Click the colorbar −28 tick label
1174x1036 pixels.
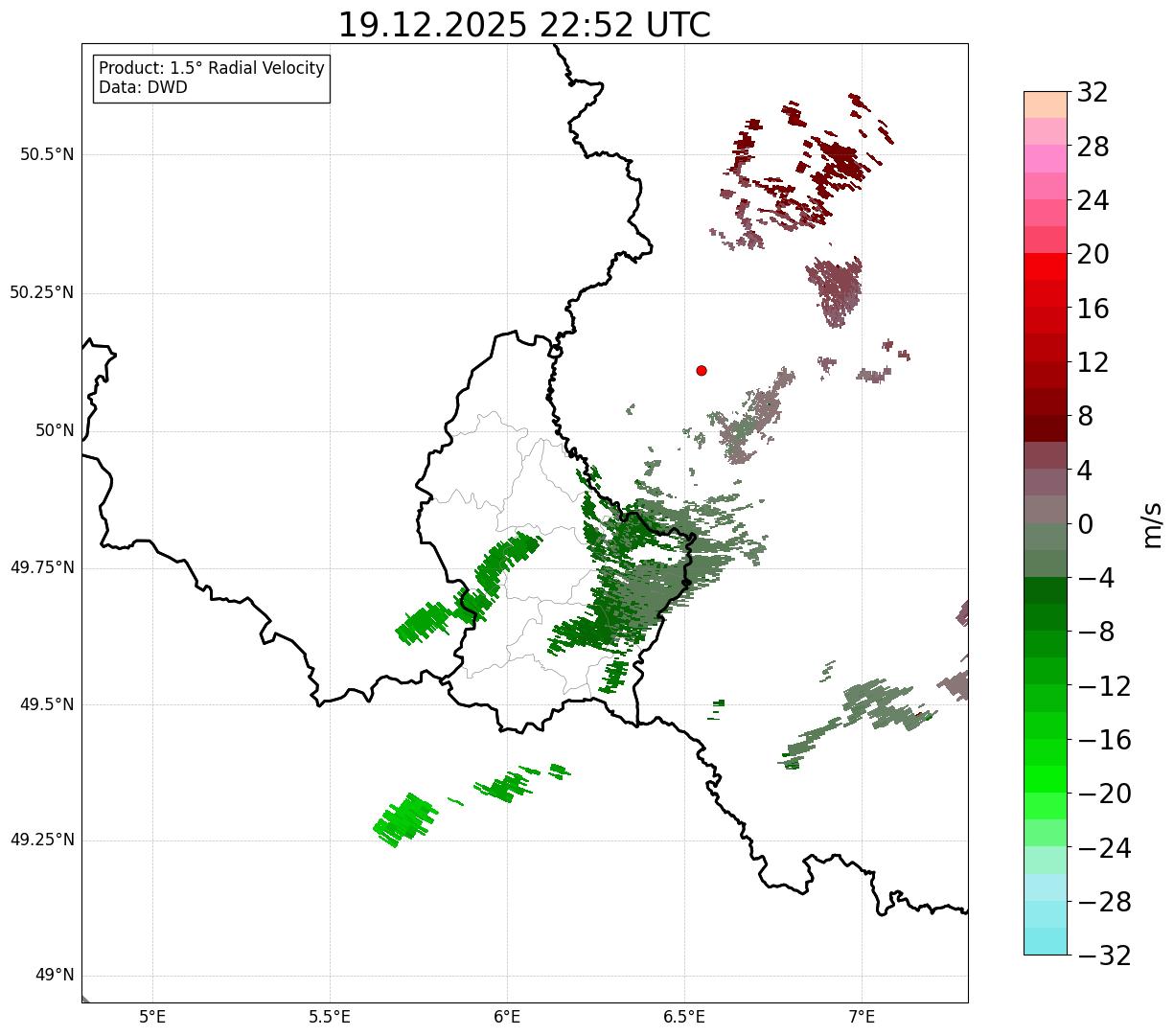click(1104, 902)
